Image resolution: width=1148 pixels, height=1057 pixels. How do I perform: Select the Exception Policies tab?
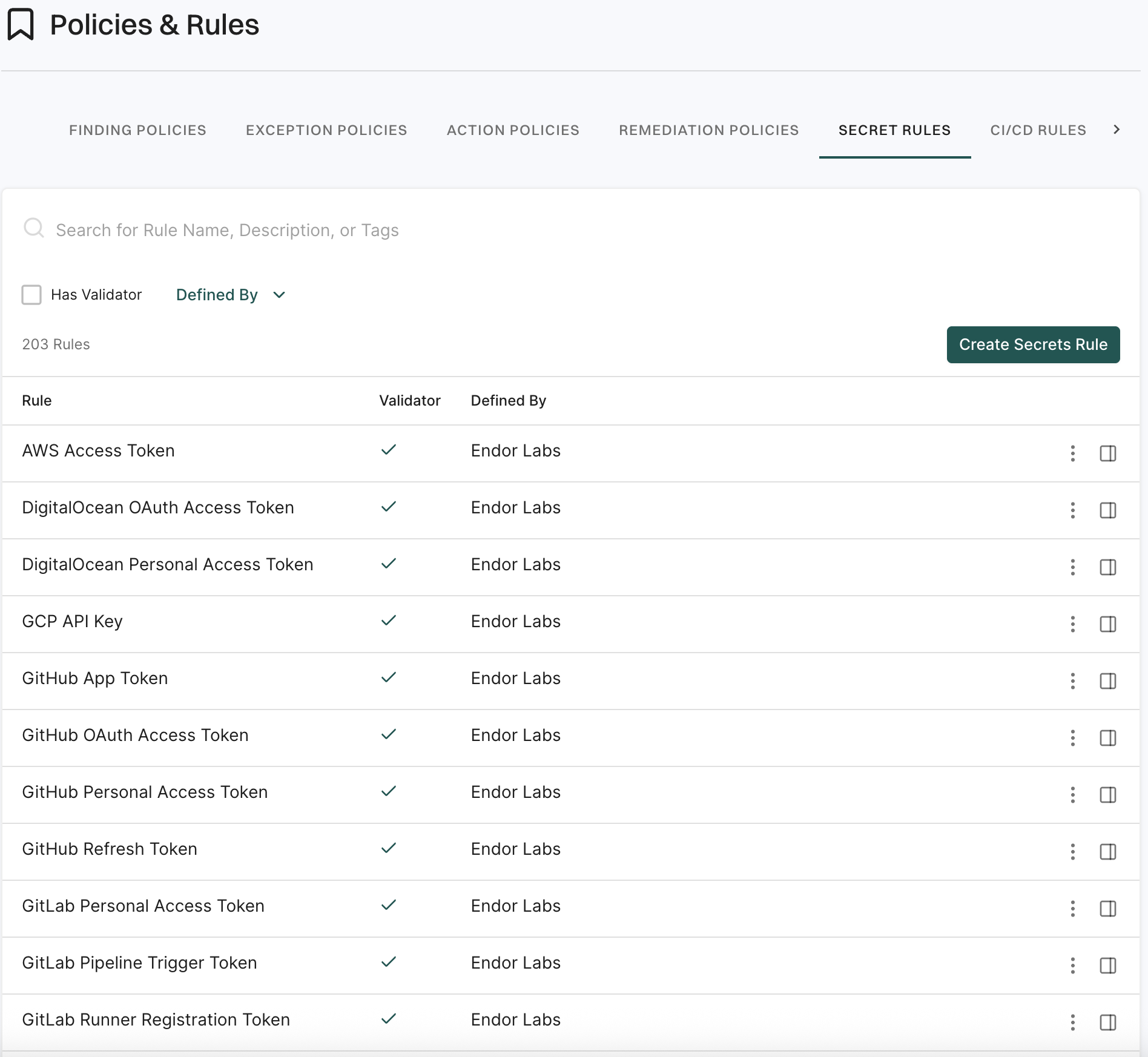pyautogui.click(x=326, y=130)
